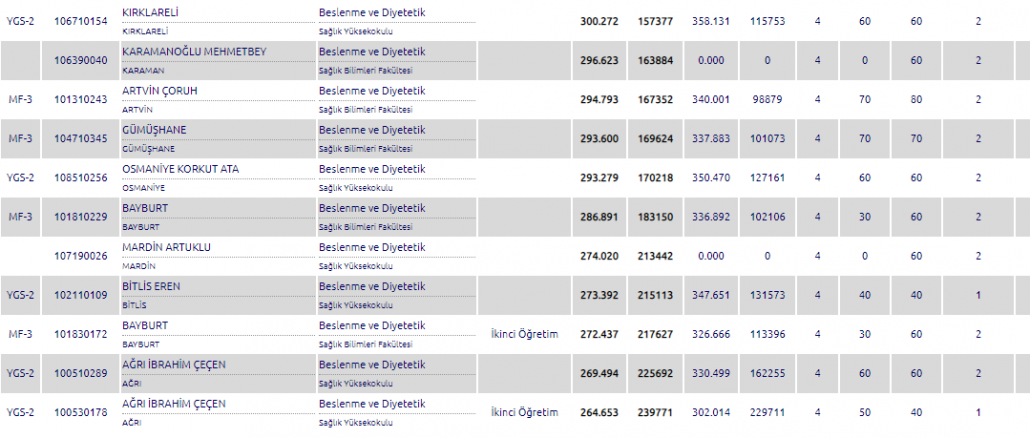Click the BAYBURT entry with code 101810229
The height and width of the screenshot is (438, 1030).
coord(144,208)
